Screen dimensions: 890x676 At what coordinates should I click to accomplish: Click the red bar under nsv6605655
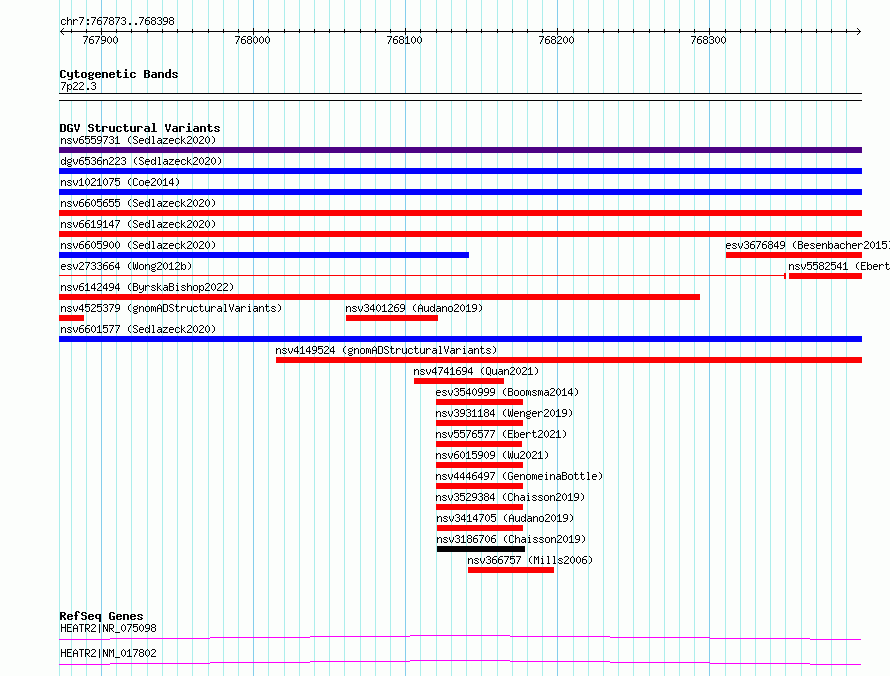(x=460, y=213)
